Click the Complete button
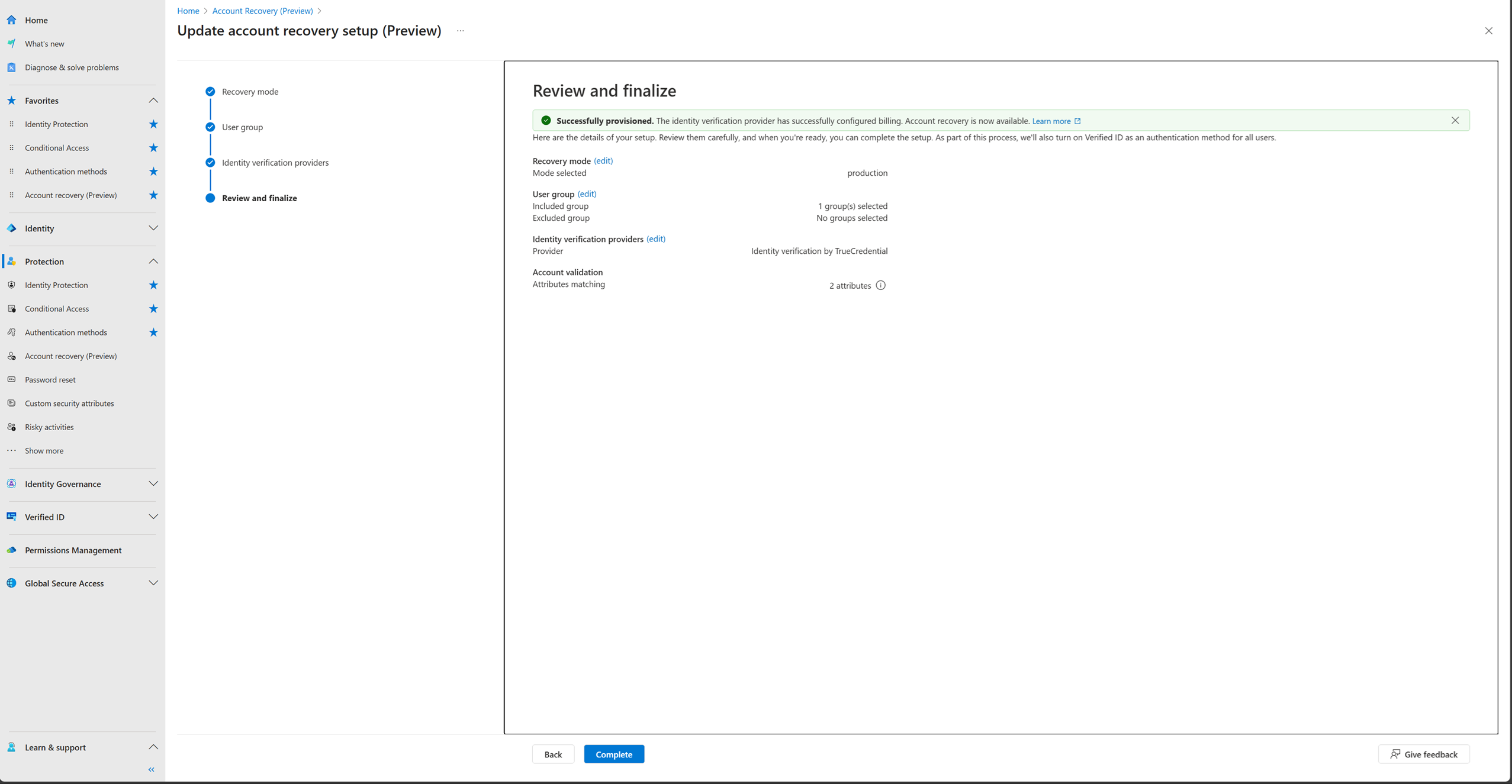1512x784 pixels. (613, 754)
